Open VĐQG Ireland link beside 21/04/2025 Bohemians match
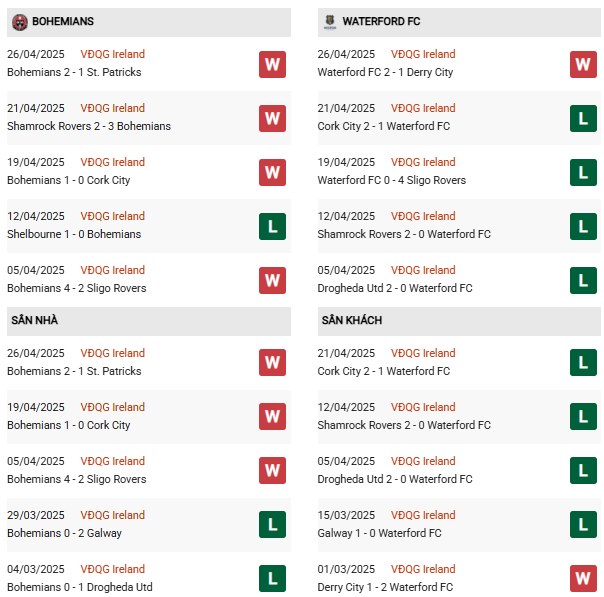The image size is (604, 597). [x=112, y=108]
